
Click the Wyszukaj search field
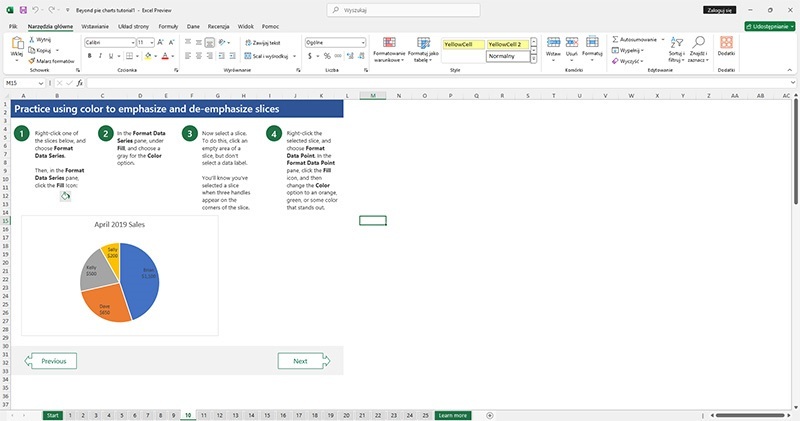[404, 10]
